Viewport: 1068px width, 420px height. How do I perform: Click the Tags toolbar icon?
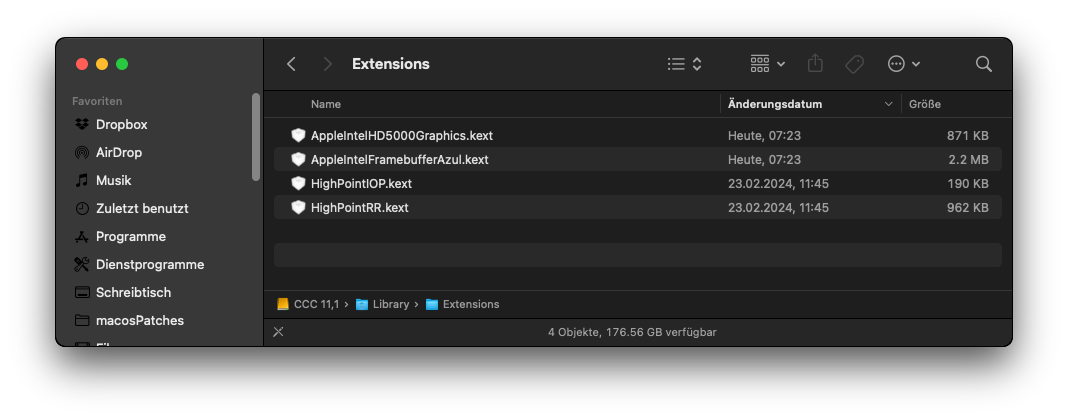(854, 64)
